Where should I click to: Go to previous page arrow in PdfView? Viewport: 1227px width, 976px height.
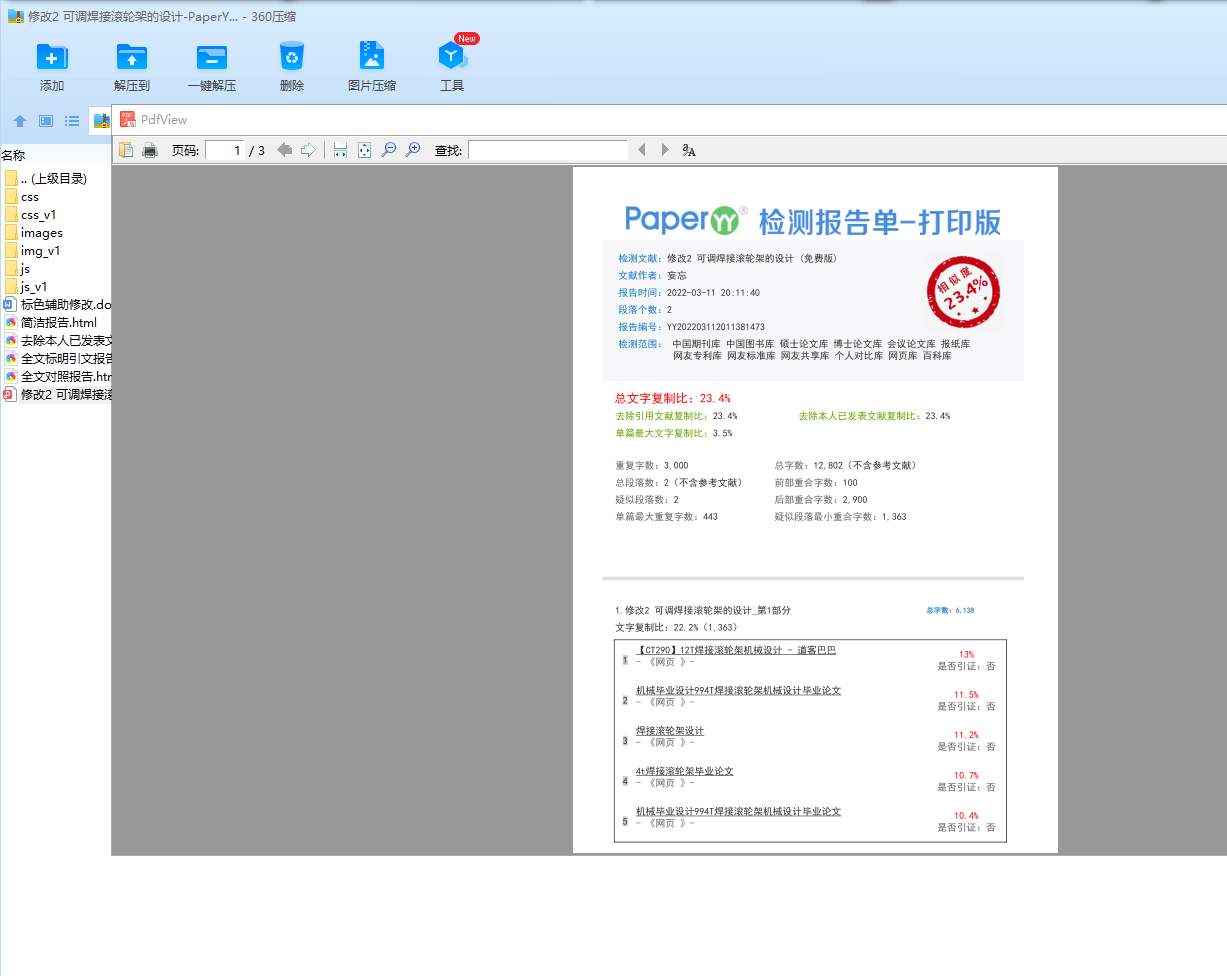[285, 150]
